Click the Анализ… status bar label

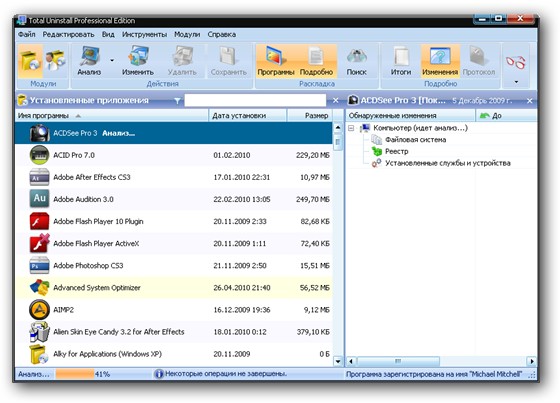(x=34, y=374)
